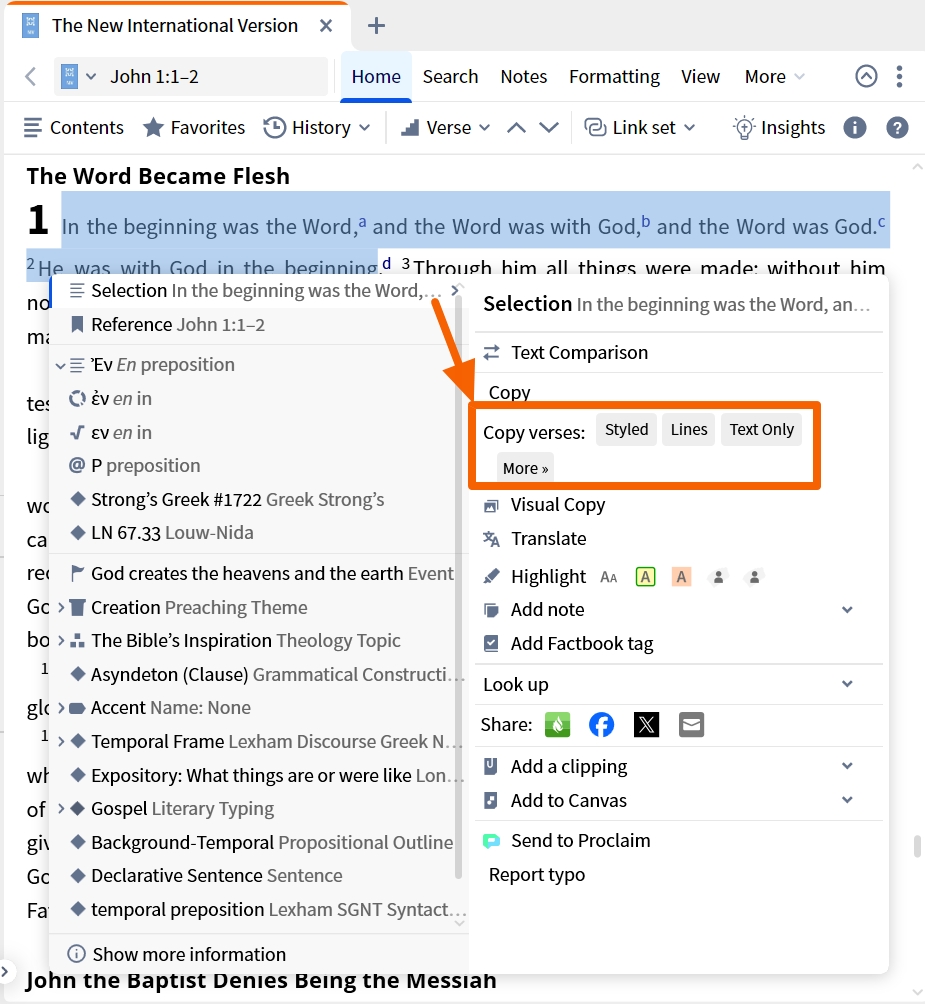
Task: Open a new tab with plus icon
Action: (376, 26)
